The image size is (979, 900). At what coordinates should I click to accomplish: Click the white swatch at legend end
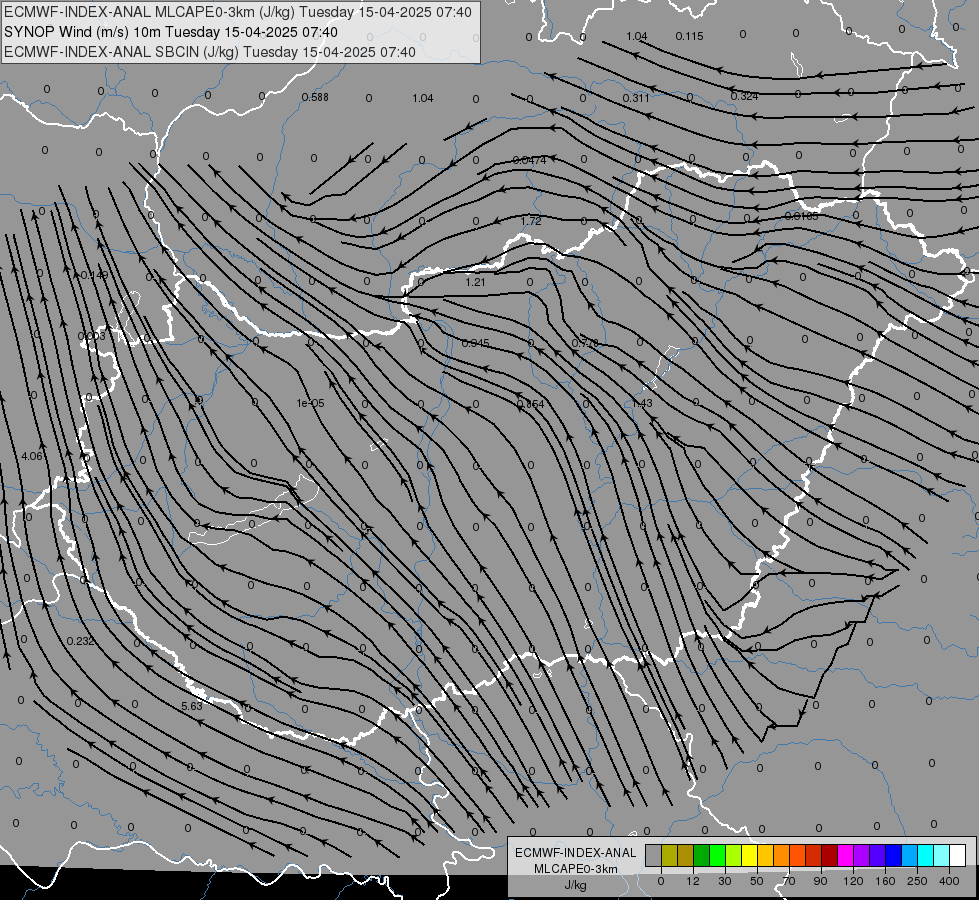(x=958, y=855)
